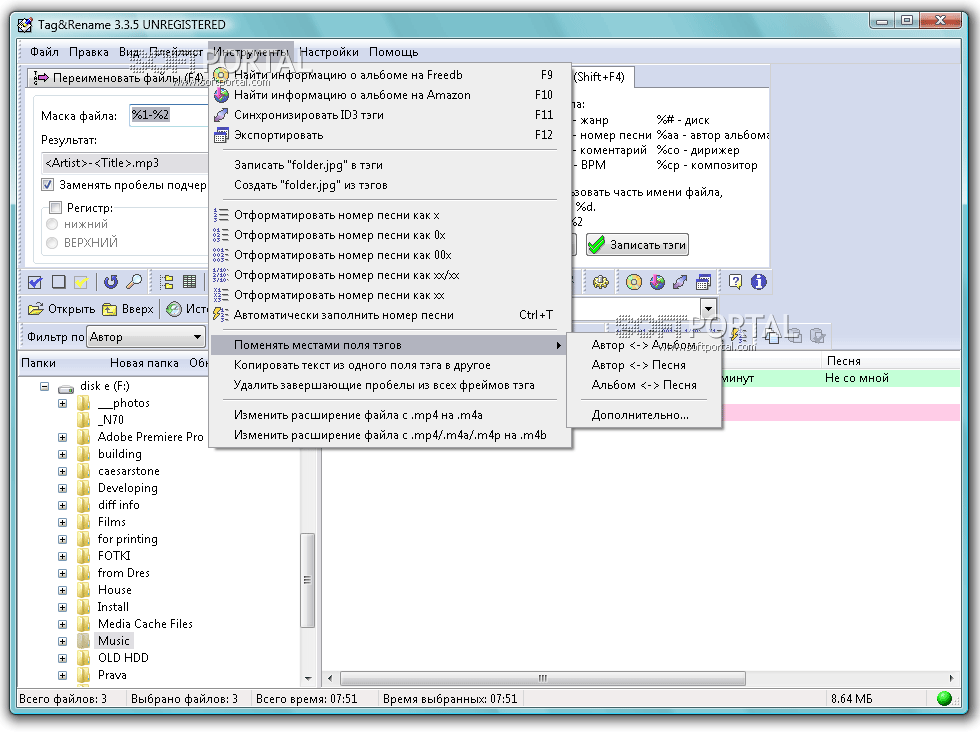The width and height of the screenshot is (980, 736).
Task: Click the file list horizontal scrollbar thumb
Action: (x=542, y=678)
